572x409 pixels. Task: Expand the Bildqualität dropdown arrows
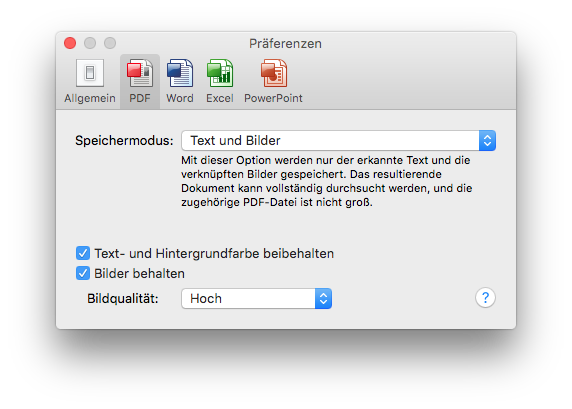(x=323, y=298)
